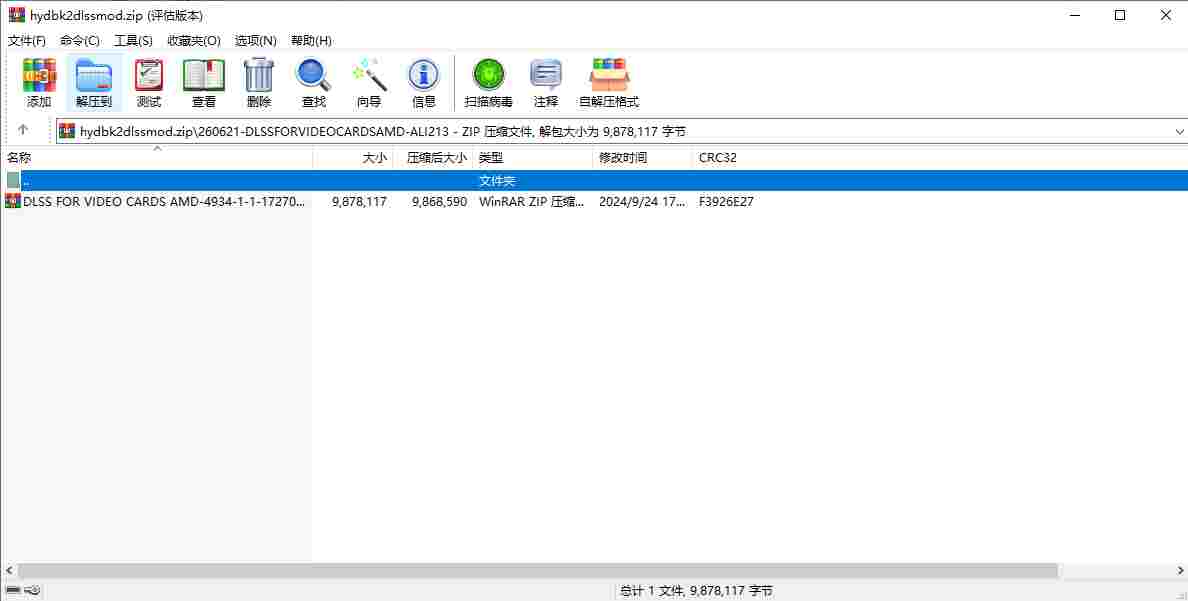Click the parent folder '..' icon
1188x601 pixels.
pos(14,180)
